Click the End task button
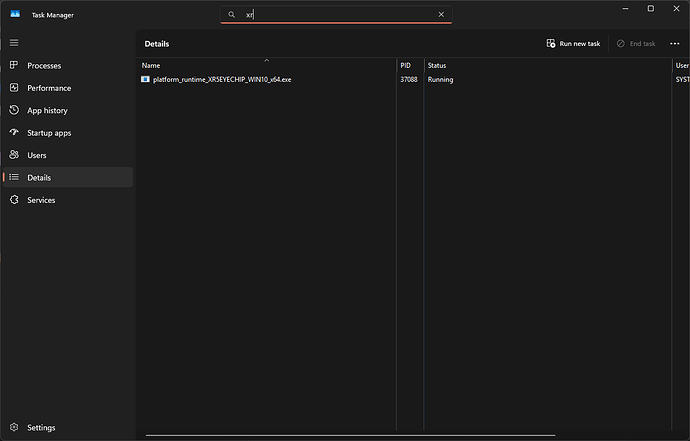The height and width of the screenshot is (441, 690). (636, 44)
